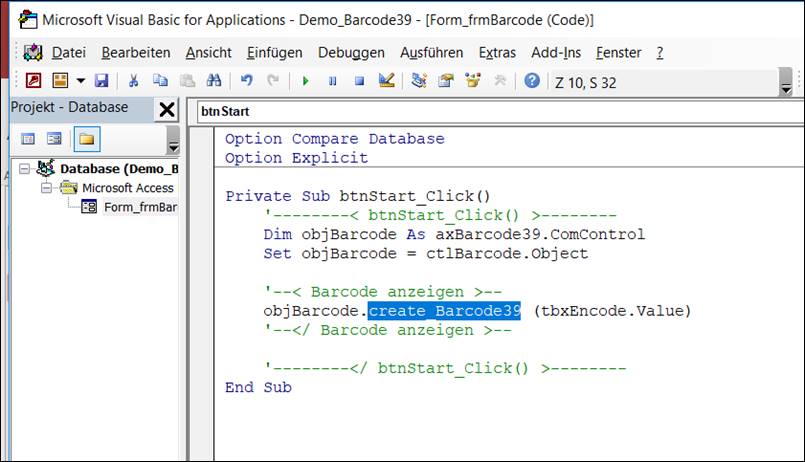Cut selection with the scissors icon
This screenshot has height=462, width=805.
point(133,81)
